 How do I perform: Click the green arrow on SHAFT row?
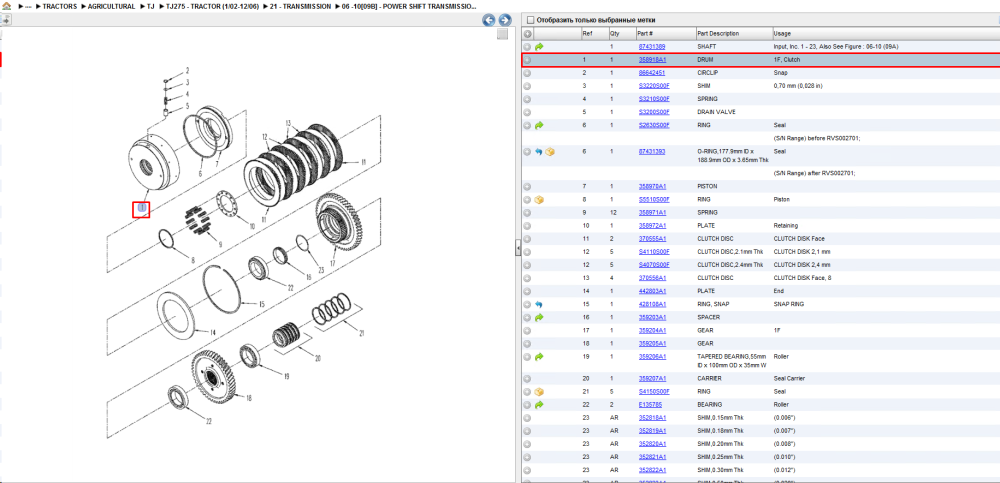pyautogui.click(x=539, y=47)
